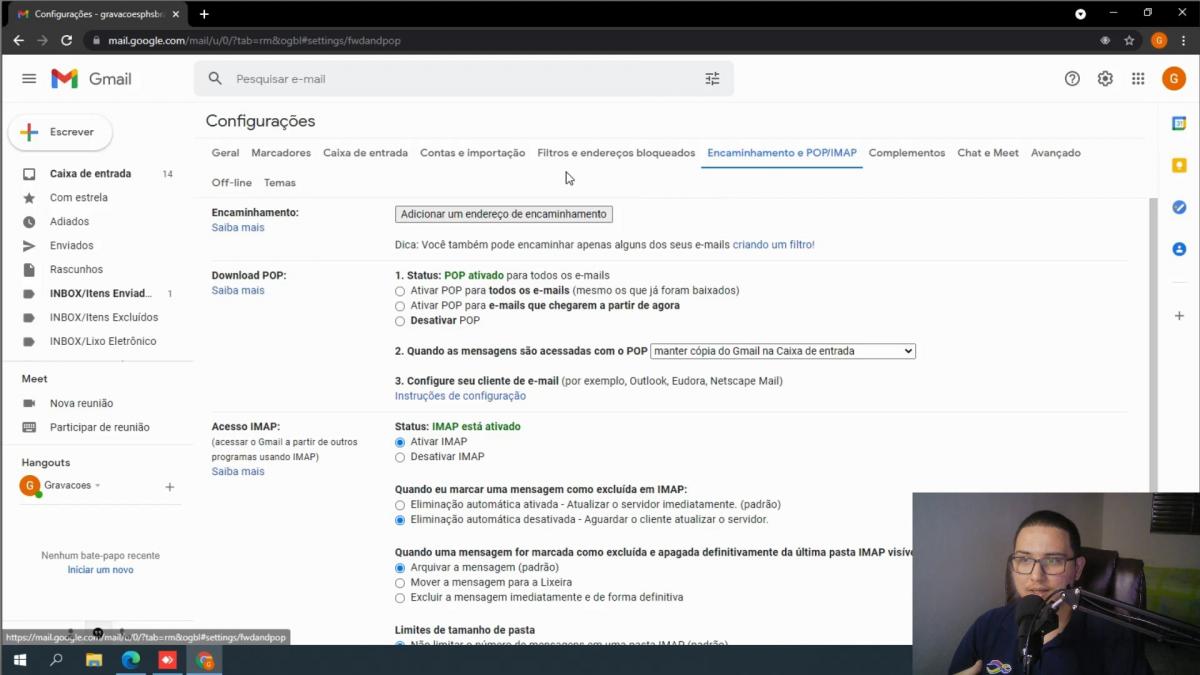Open the Avançado tab

pos(1056,153)
